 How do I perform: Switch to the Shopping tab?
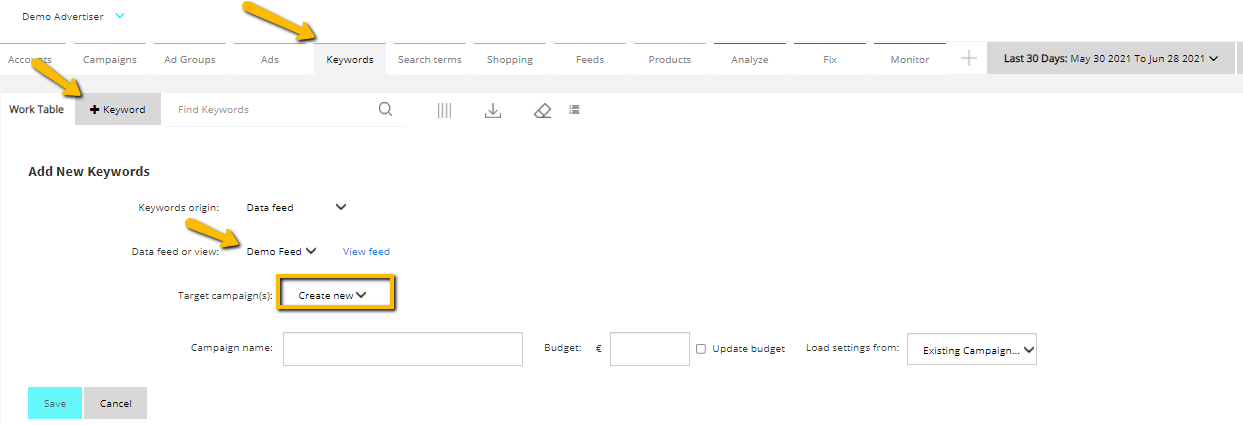point(510,59)
